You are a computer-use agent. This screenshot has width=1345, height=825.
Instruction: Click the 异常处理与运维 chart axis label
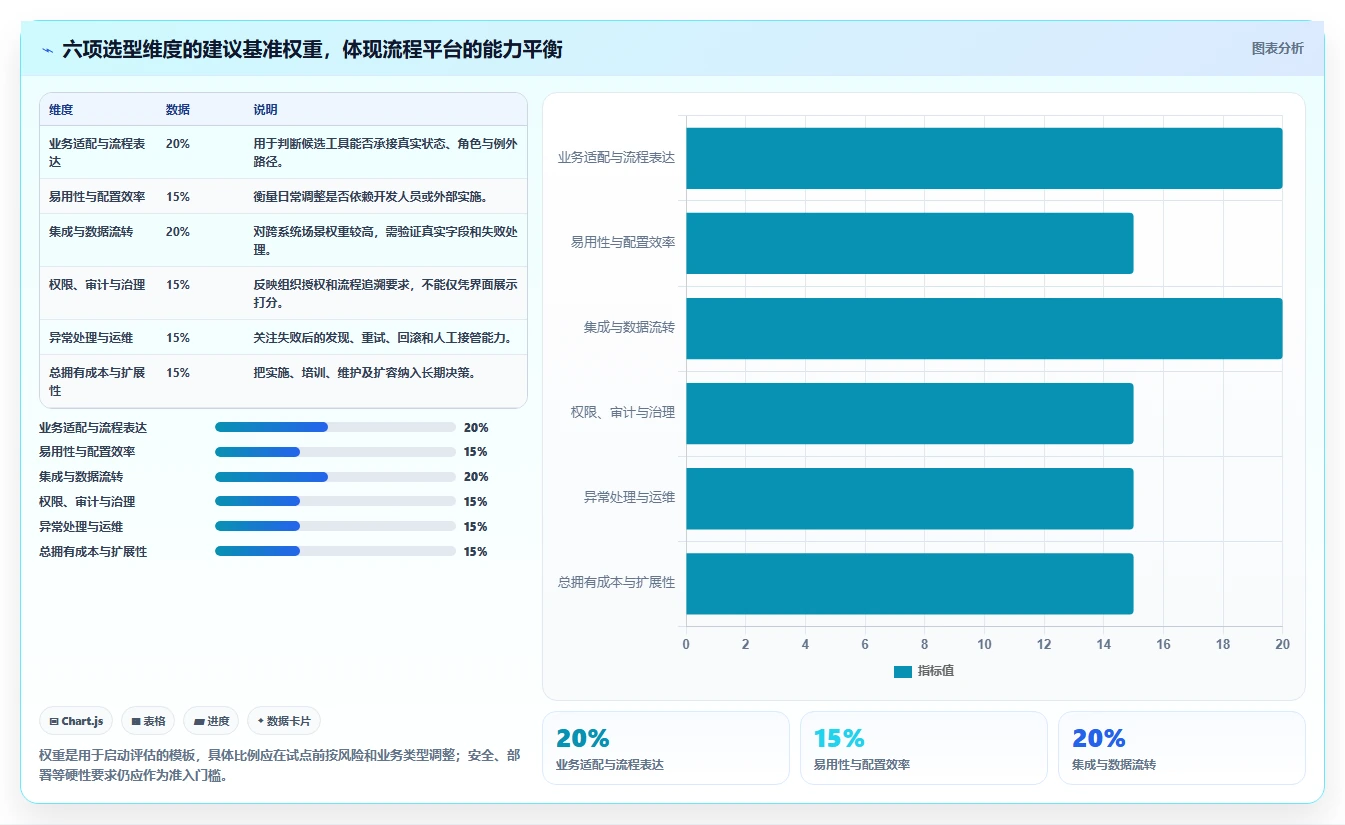tap(629, 497)
